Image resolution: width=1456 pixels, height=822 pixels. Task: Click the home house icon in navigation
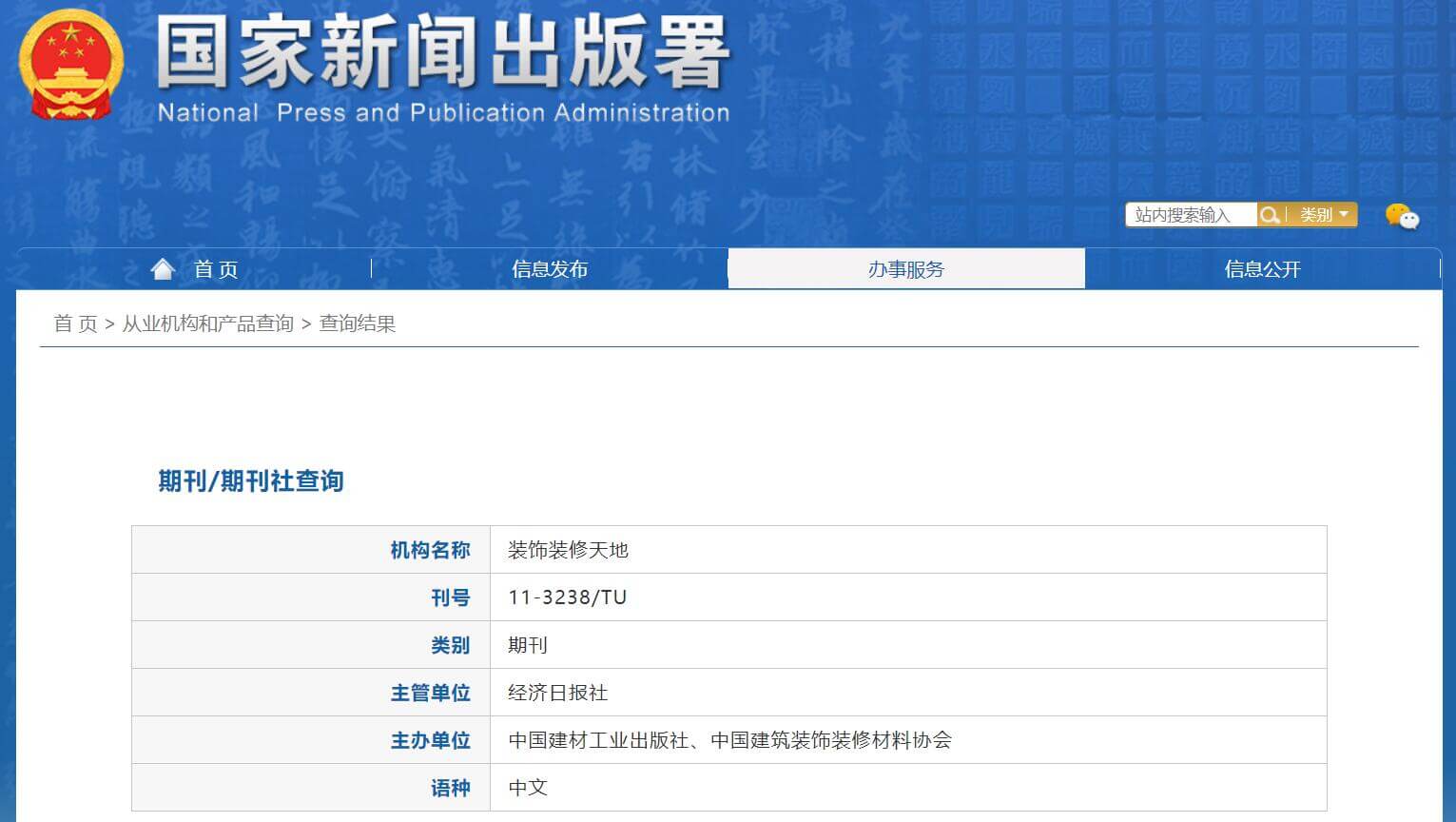tap(163, 269)
